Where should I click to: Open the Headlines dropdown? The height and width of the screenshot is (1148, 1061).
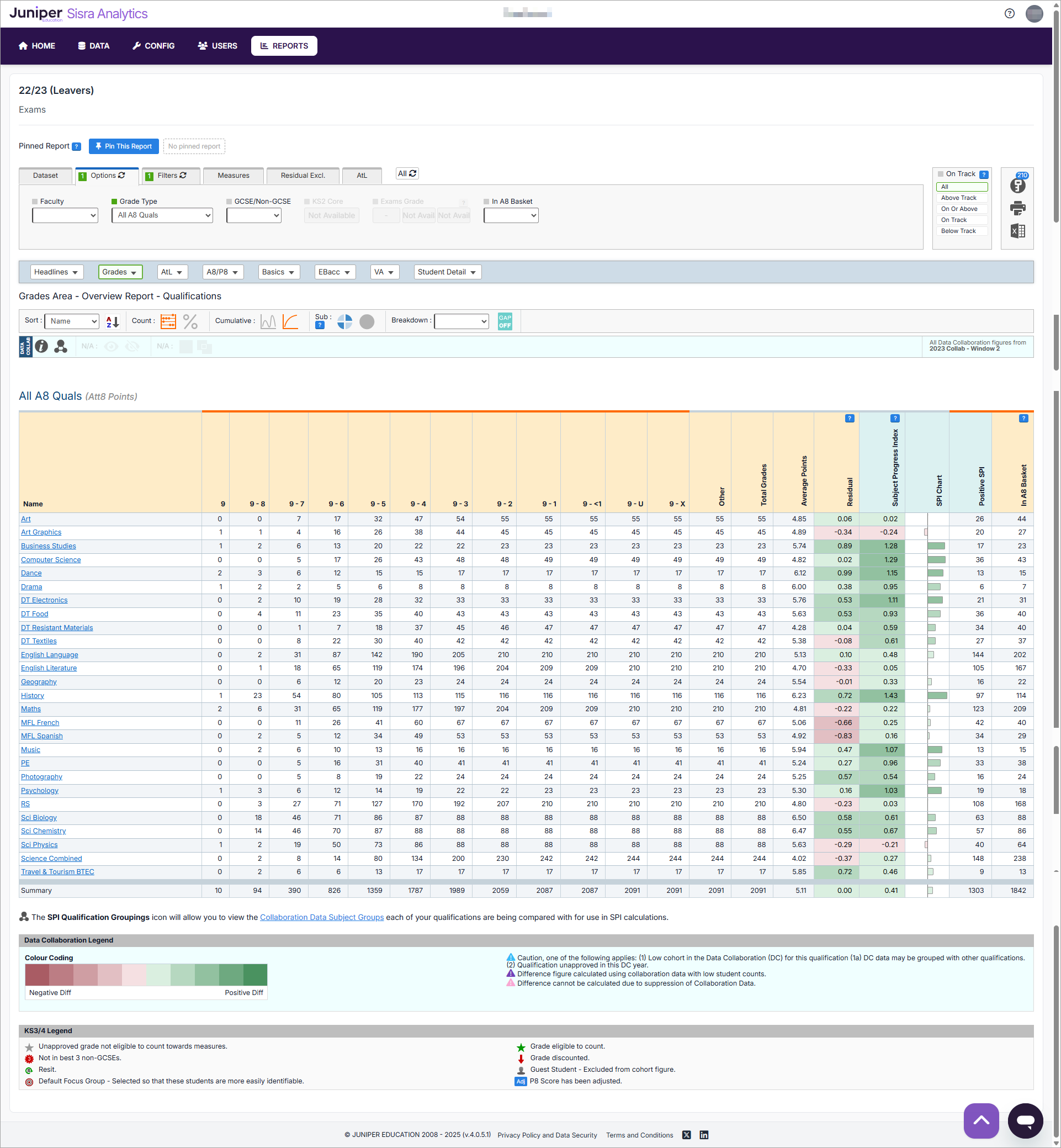[56, 272]
